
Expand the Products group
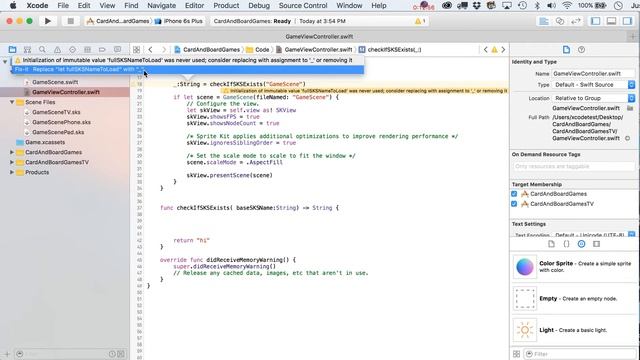12,172
